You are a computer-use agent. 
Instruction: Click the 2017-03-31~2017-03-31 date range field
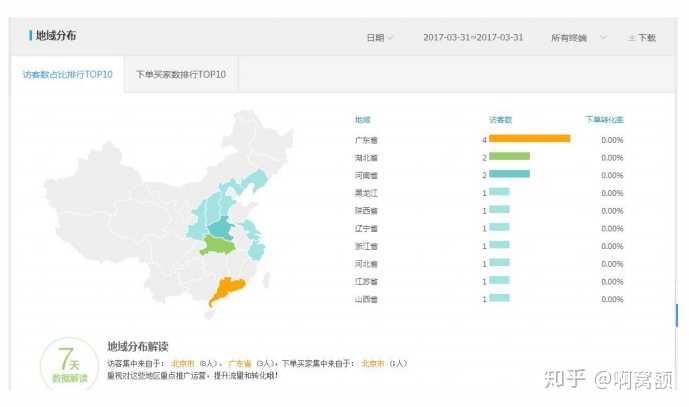tap(473, 38)
